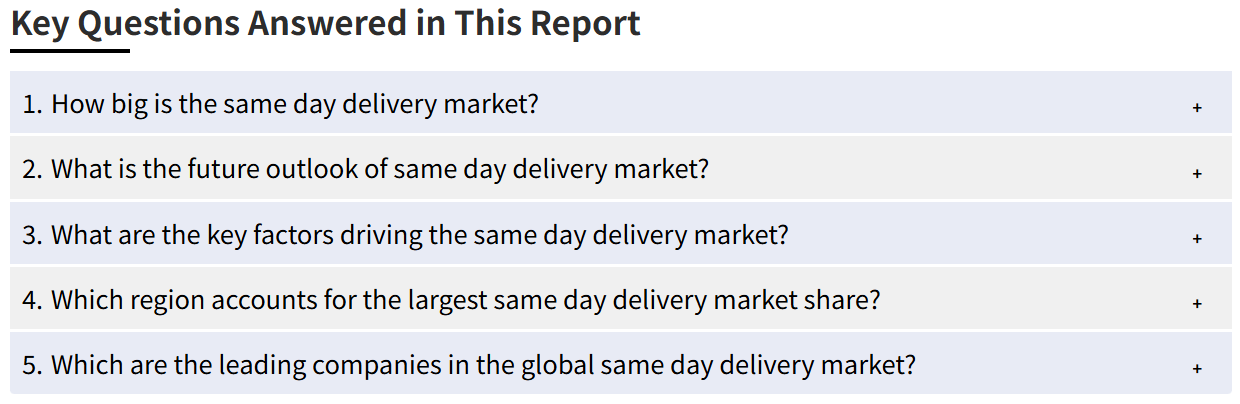The image size is (1240, 404).
Task: Click the plus icon beside future outlook question
Action: 1196,173
